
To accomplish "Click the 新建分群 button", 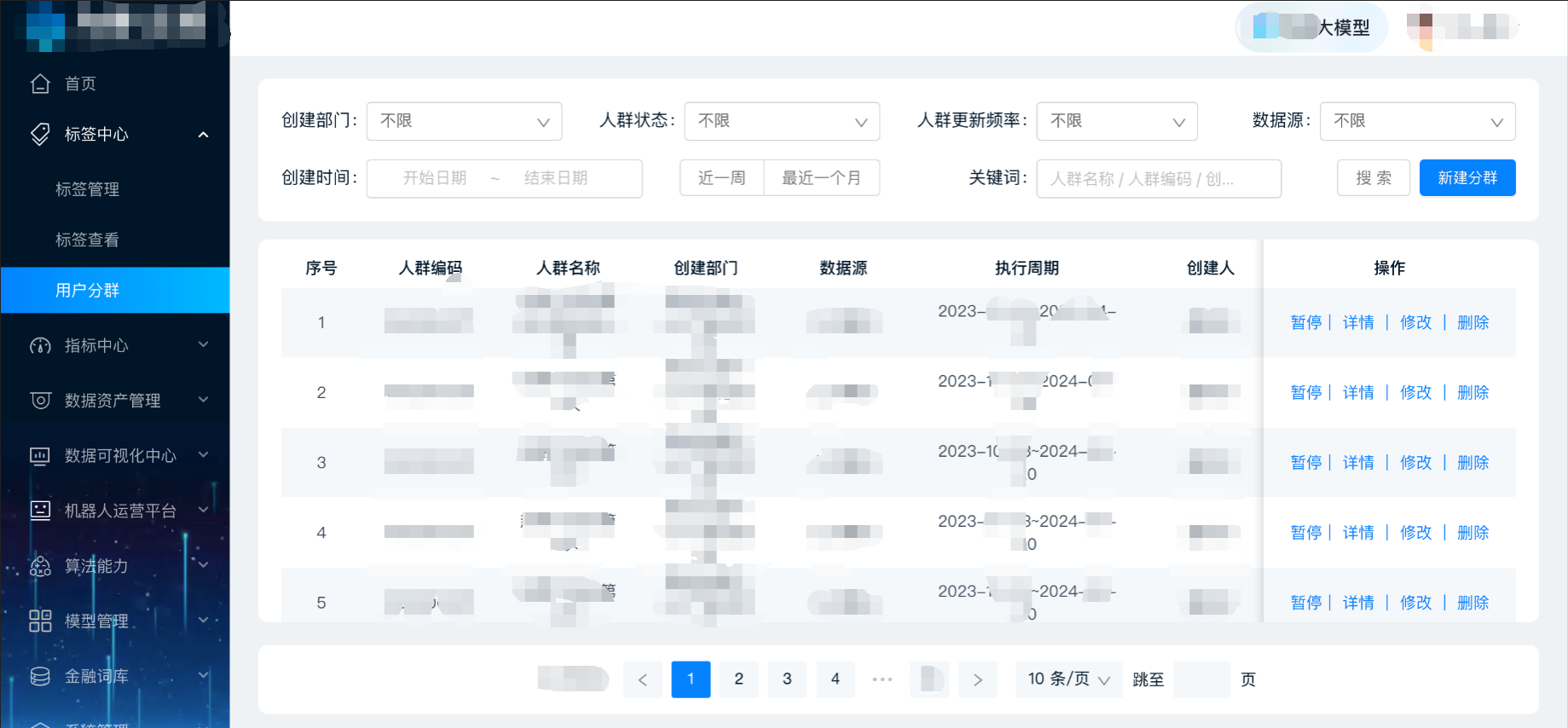I will click(x=1467, y=177).
